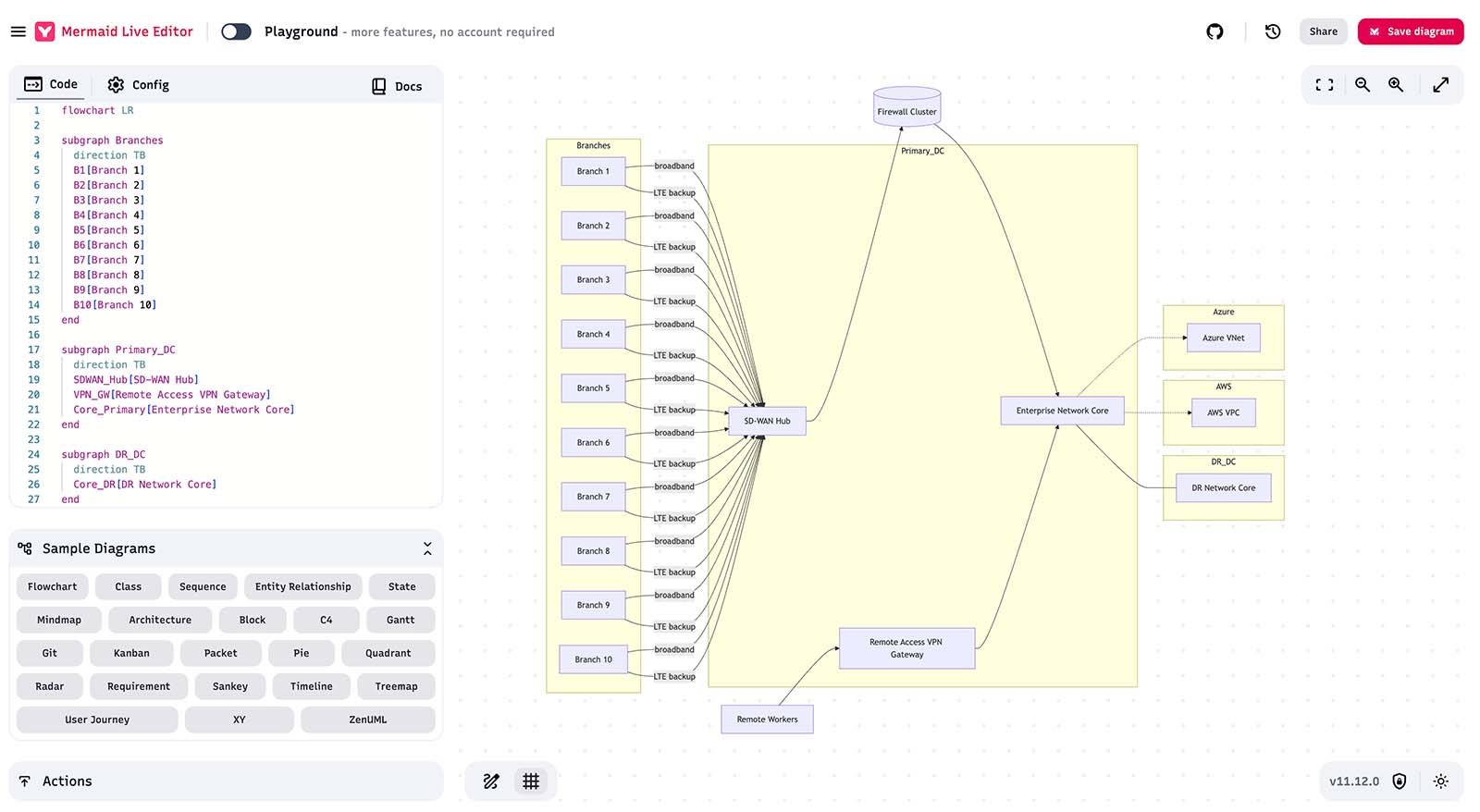The height and width of the screenshot is (812, 1480).
Task: Toggle the background grid
Action: pyautogui.click(x=531, y=781)
